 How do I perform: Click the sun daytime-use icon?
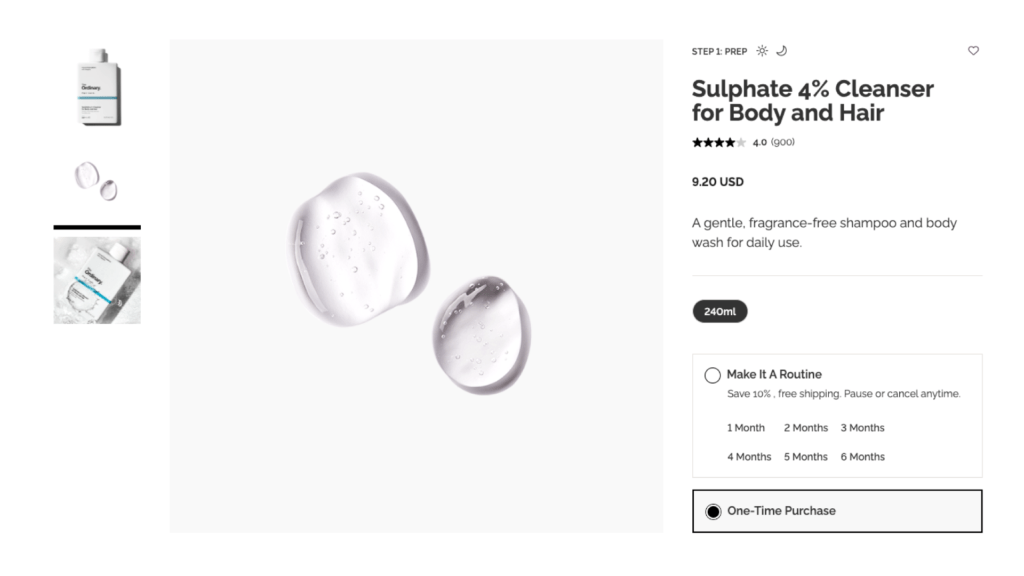click(762, 51)
